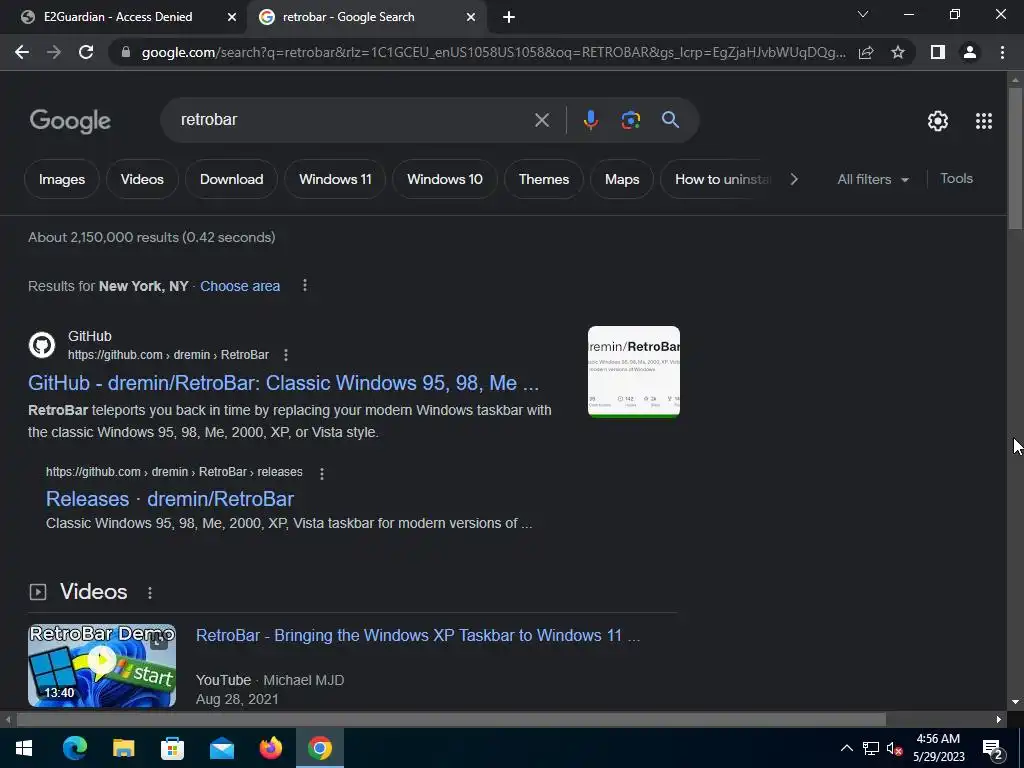Filter results by Images
The image size is (1024, 768).
(x=62, y=179)
